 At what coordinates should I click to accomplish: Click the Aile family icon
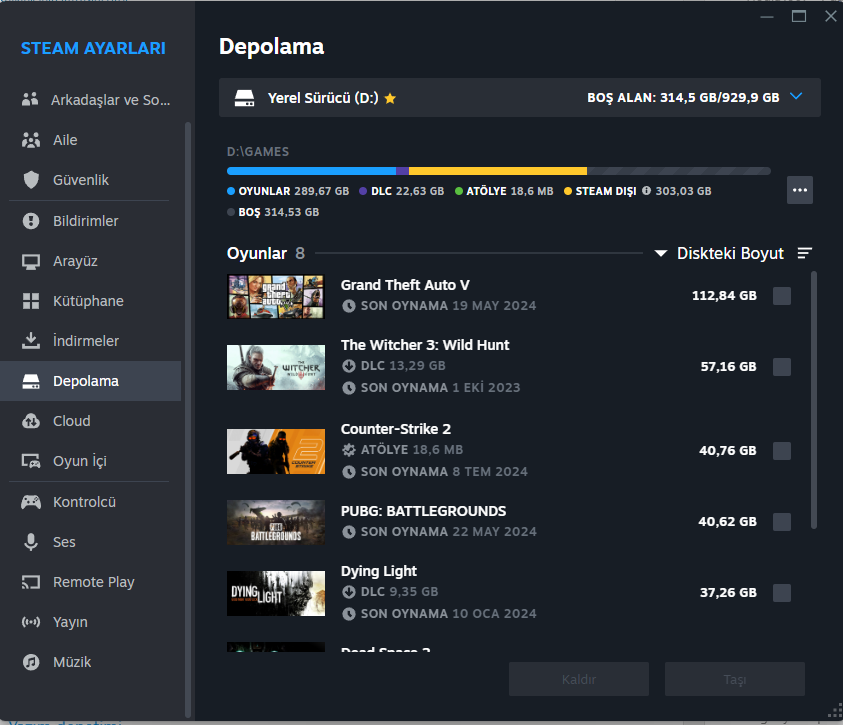31,140
